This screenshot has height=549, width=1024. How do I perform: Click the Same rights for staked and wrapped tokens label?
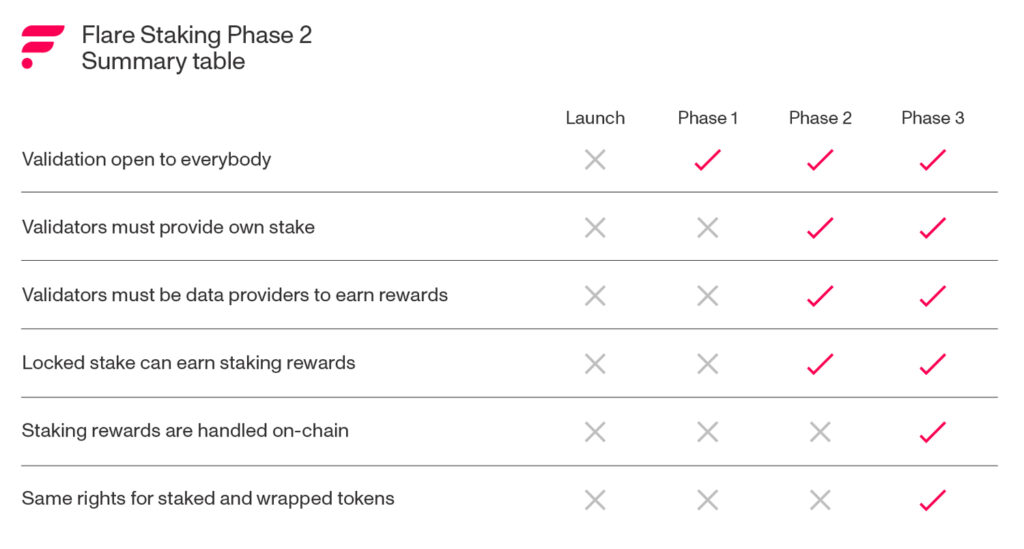(208, 498)
